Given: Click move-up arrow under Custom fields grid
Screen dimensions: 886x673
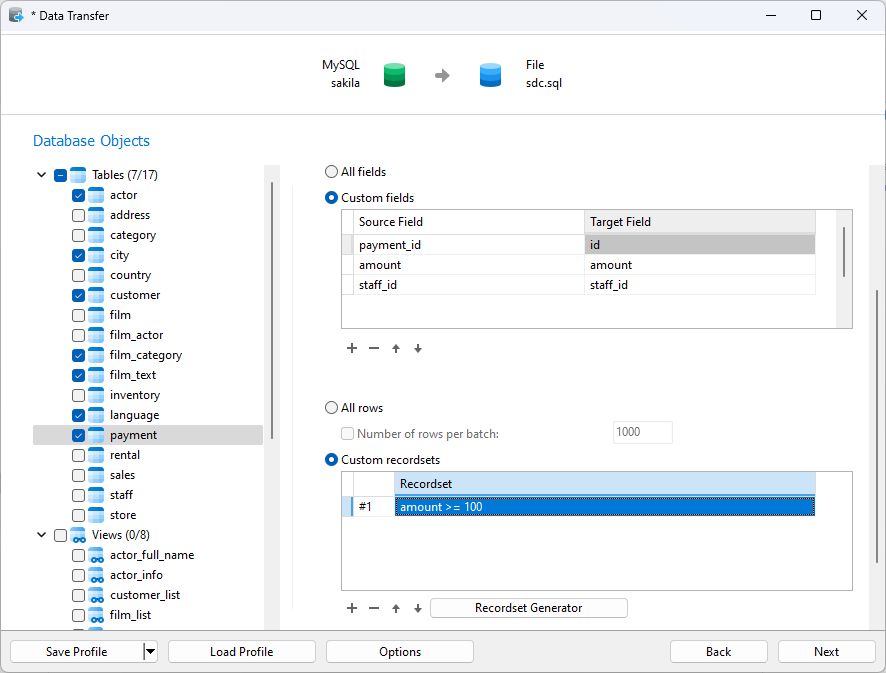Looking at the screenshot, I should [x=396, y=348].
